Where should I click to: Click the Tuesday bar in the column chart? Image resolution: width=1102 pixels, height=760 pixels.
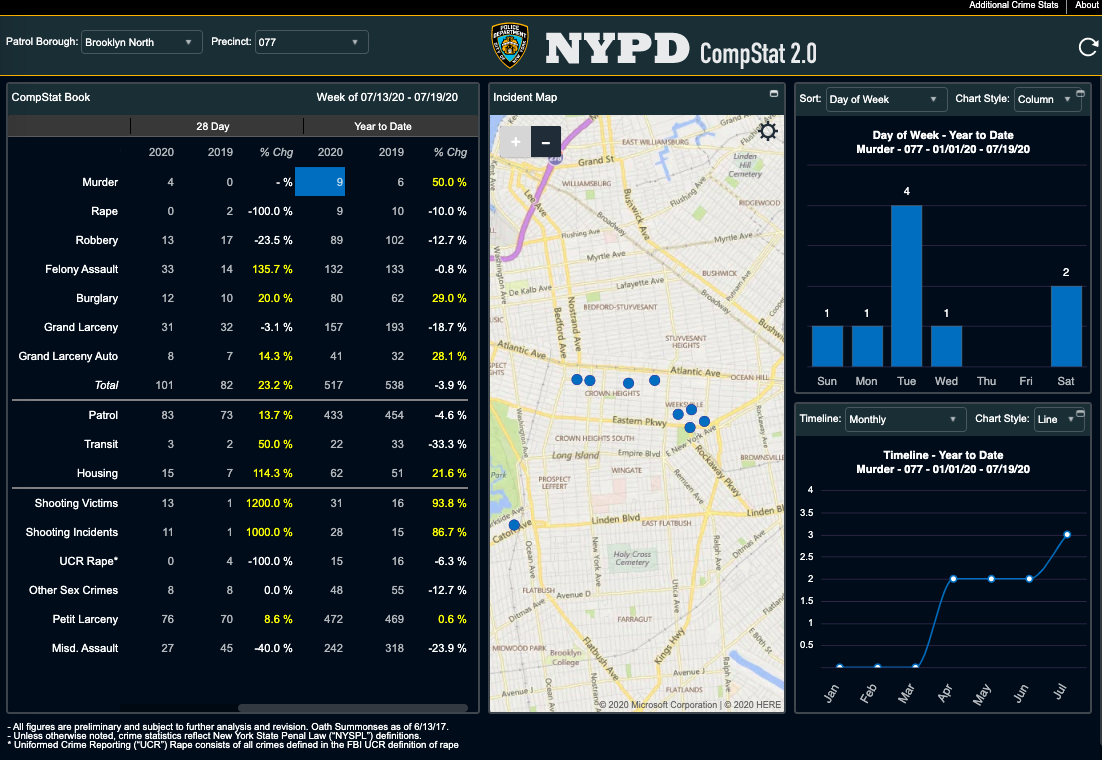(x=907, y=285)
